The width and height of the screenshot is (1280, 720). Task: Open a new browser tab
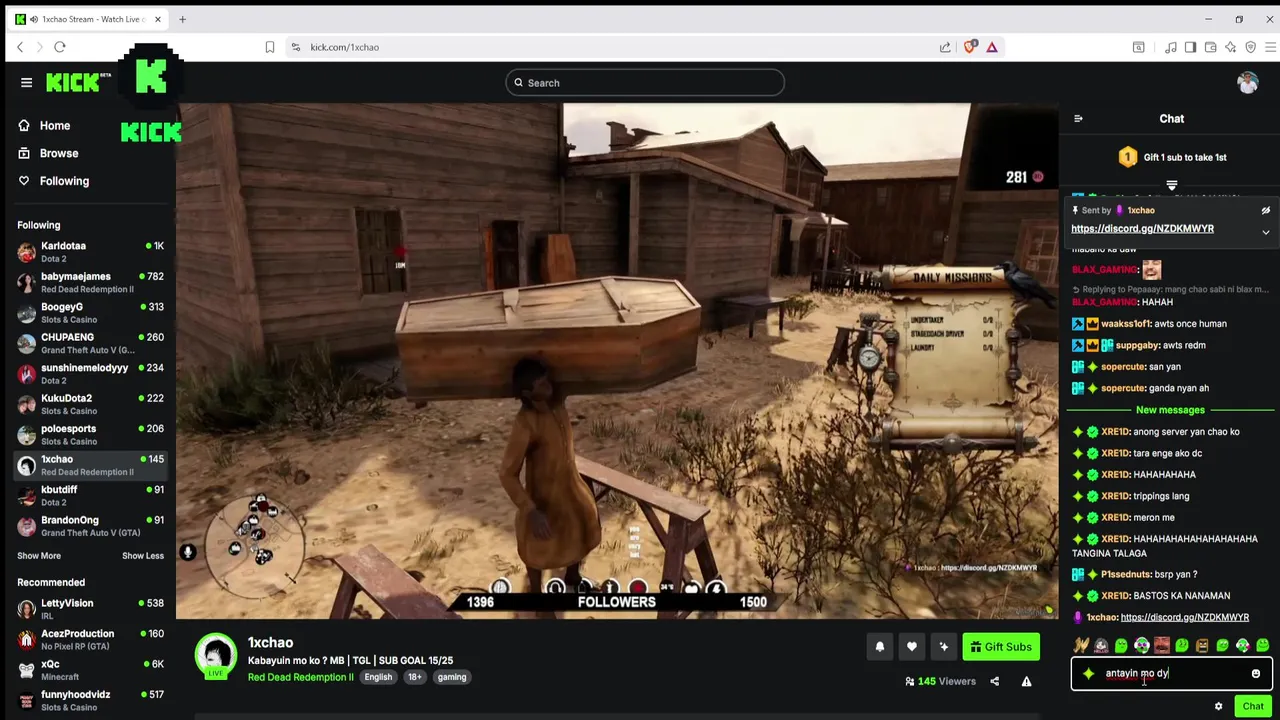182,19
